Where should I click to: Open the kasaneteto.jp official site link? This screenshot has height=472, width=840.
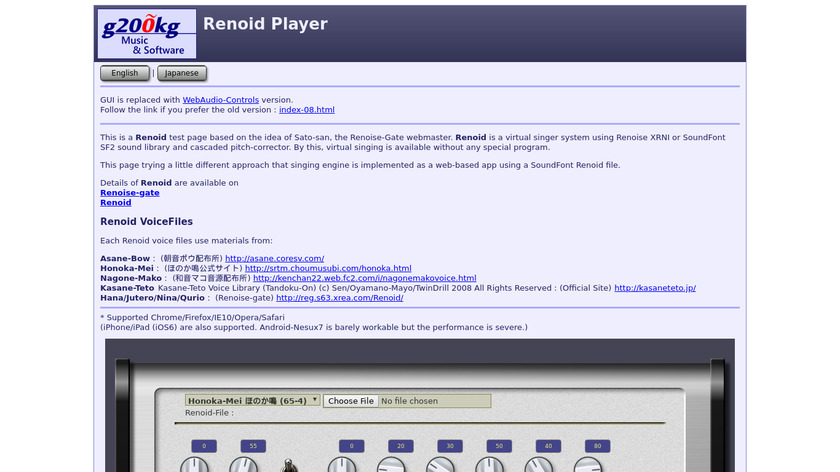click(655, 288)
